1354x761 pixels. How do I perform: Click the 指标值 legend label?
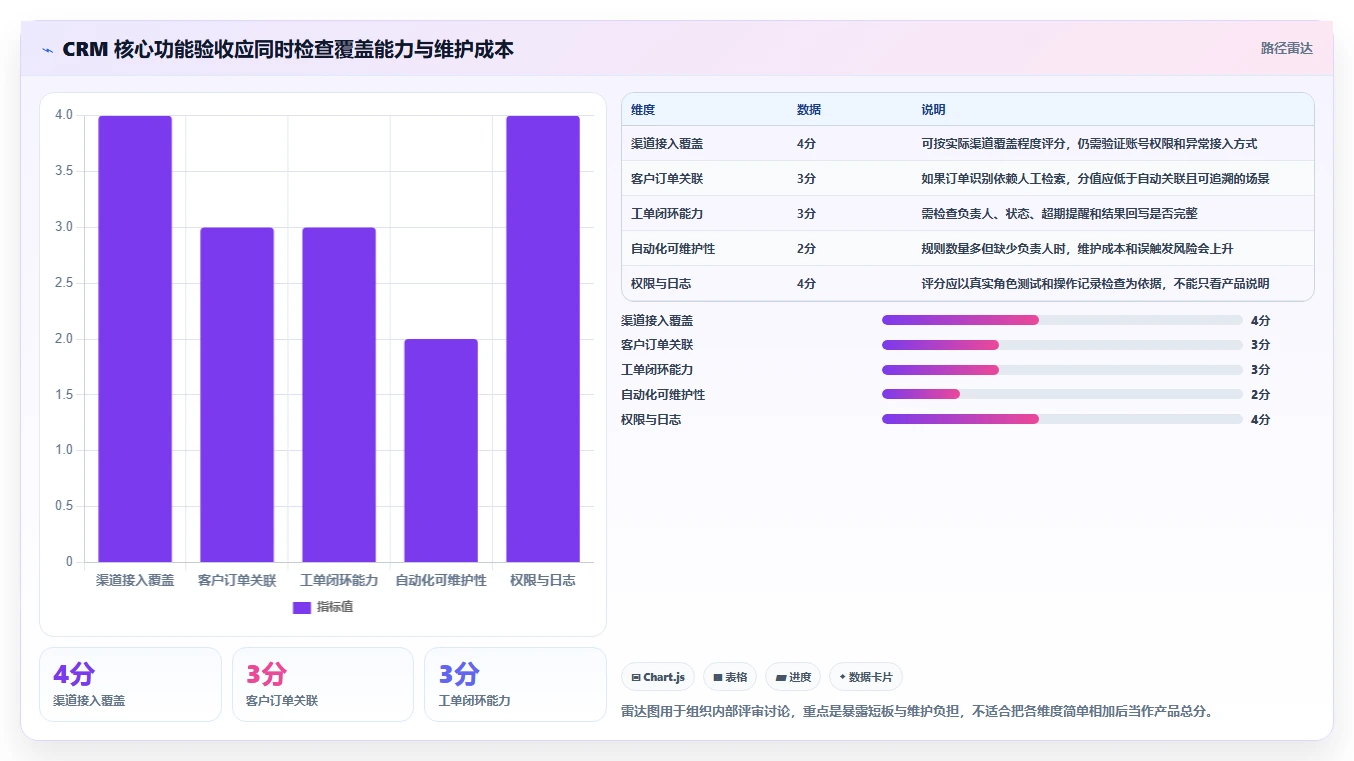(x=335, y=607)
